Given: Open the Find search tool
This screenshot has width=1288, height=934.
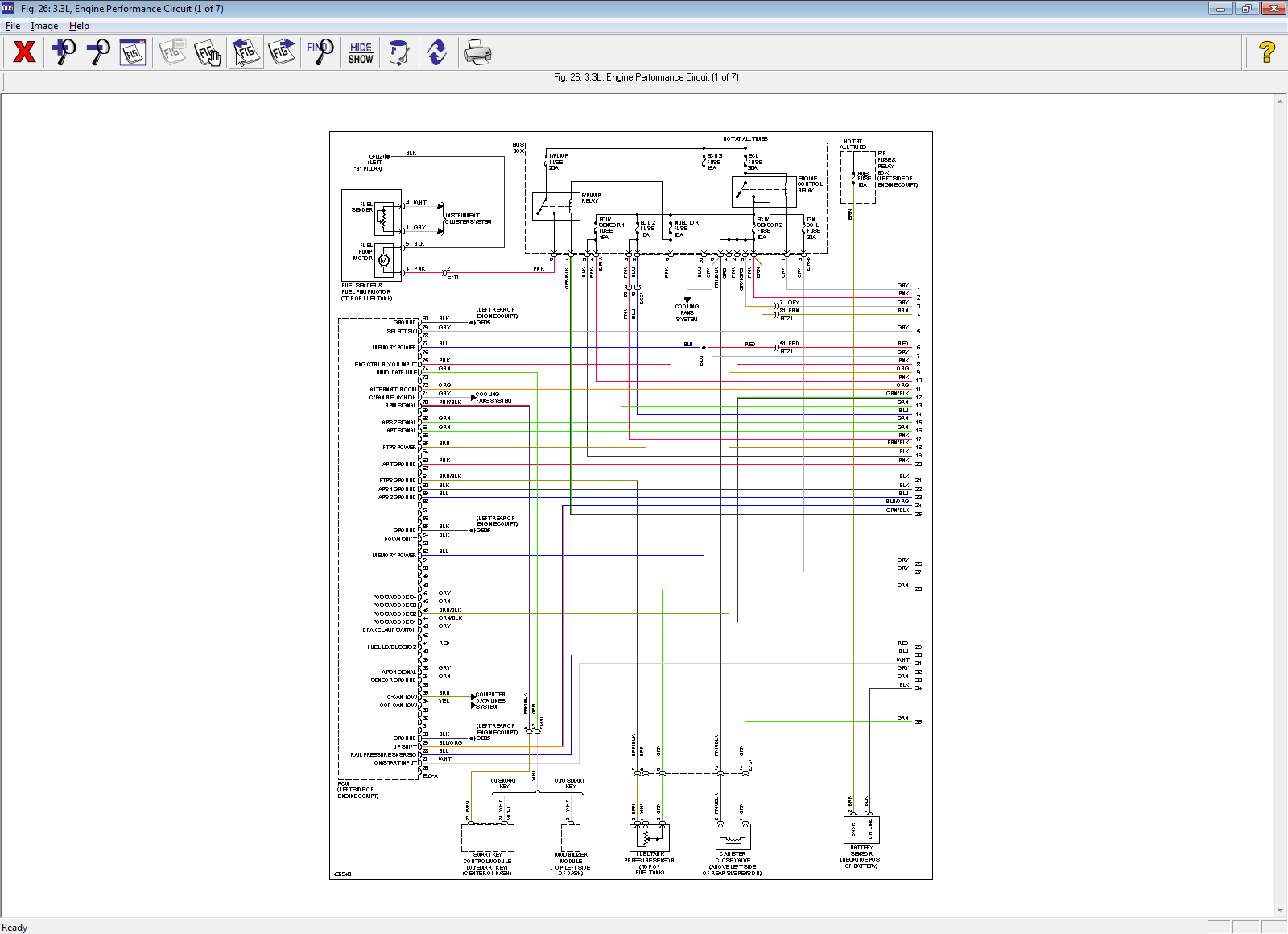Looking at the screenshot, I should coord(320,52).
